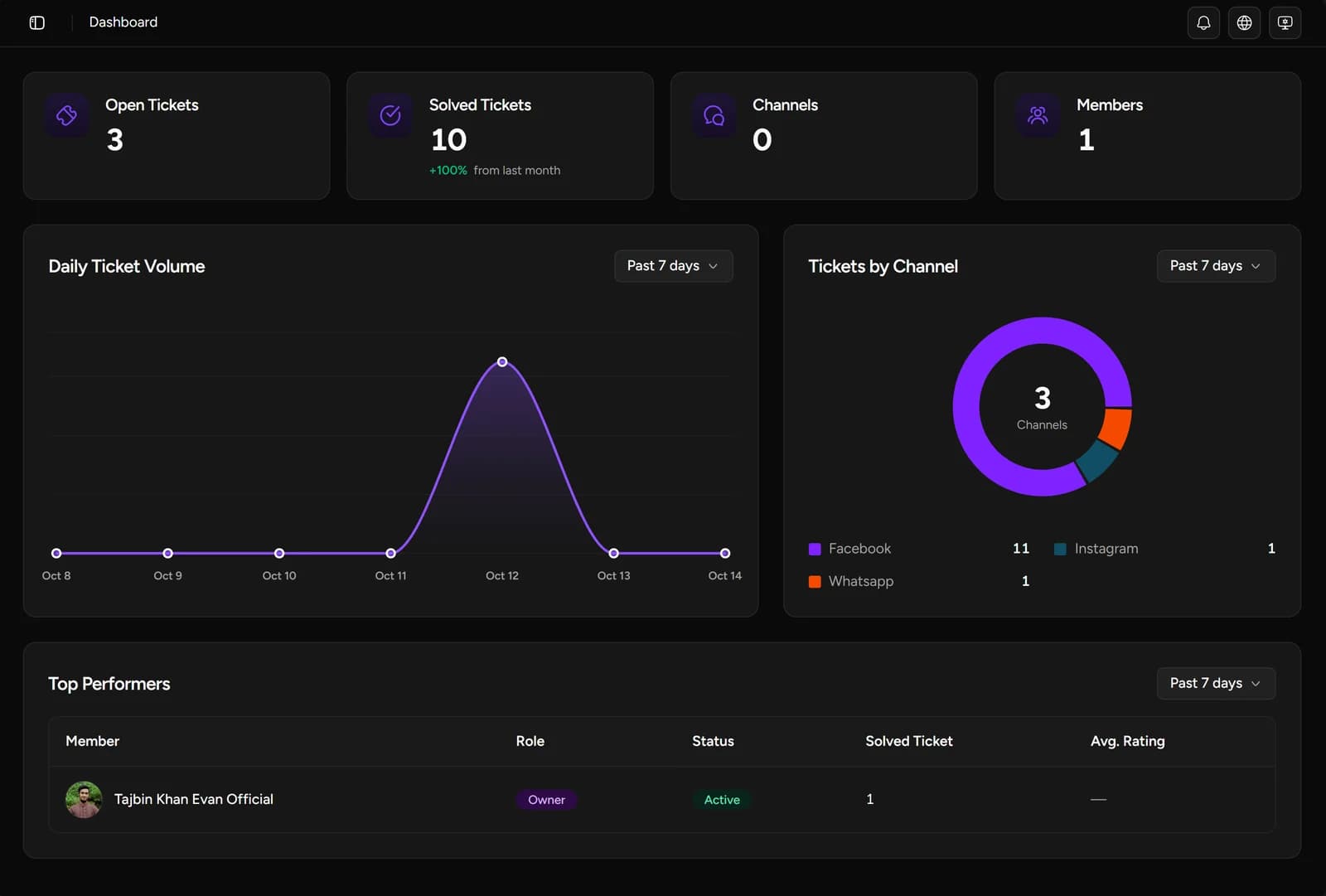Viewport: 1326px width, 896px height.
Task: Click the Solved Tickets checkmark icon
Action: [390, 115]
